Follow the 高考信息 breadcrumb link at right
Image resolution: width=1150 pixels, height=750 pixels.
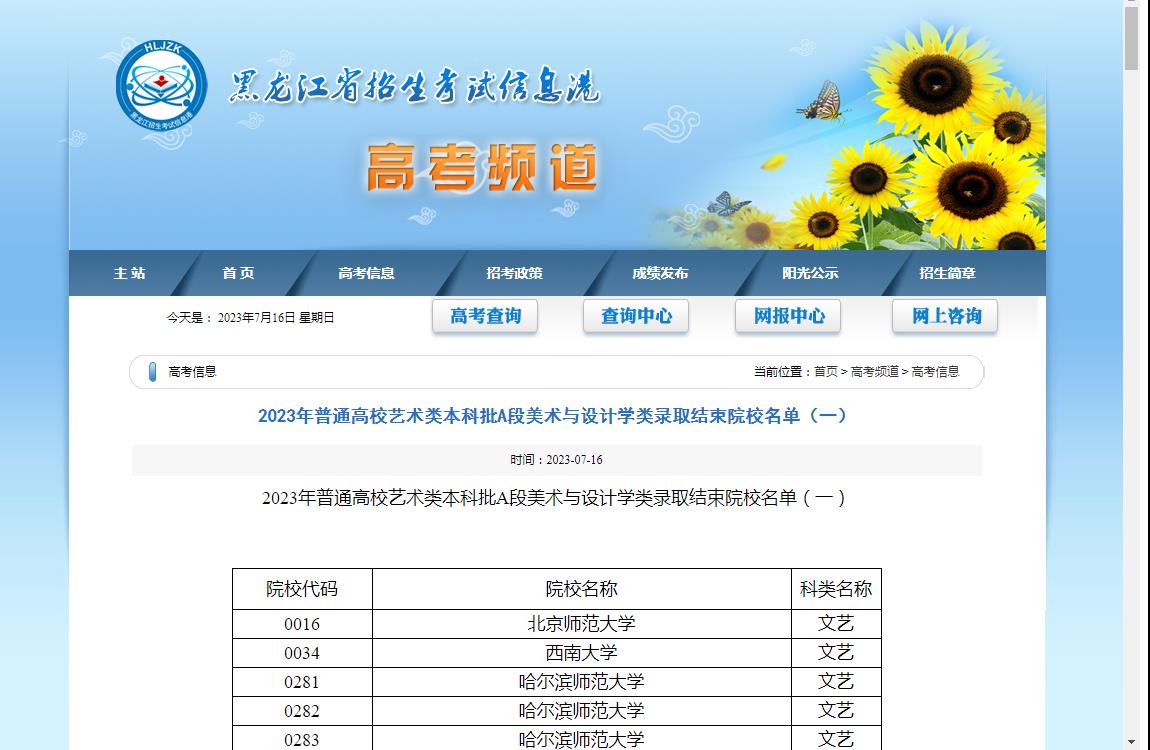coord(935,372)
